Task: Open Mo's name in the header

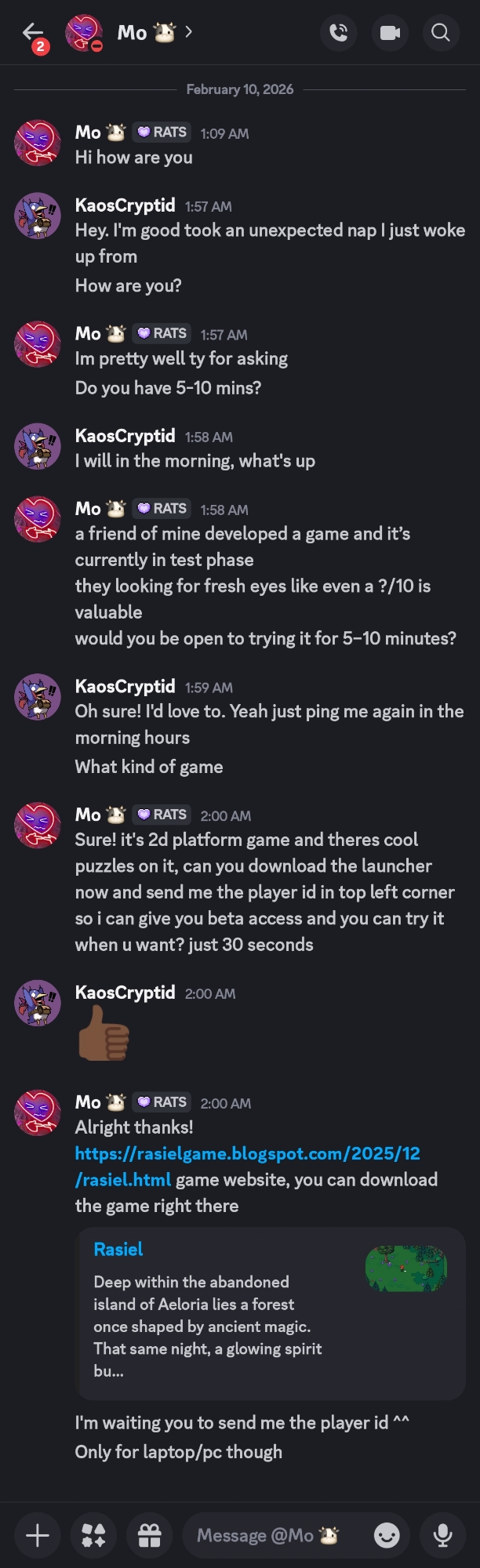Action: tap(132, 33)
